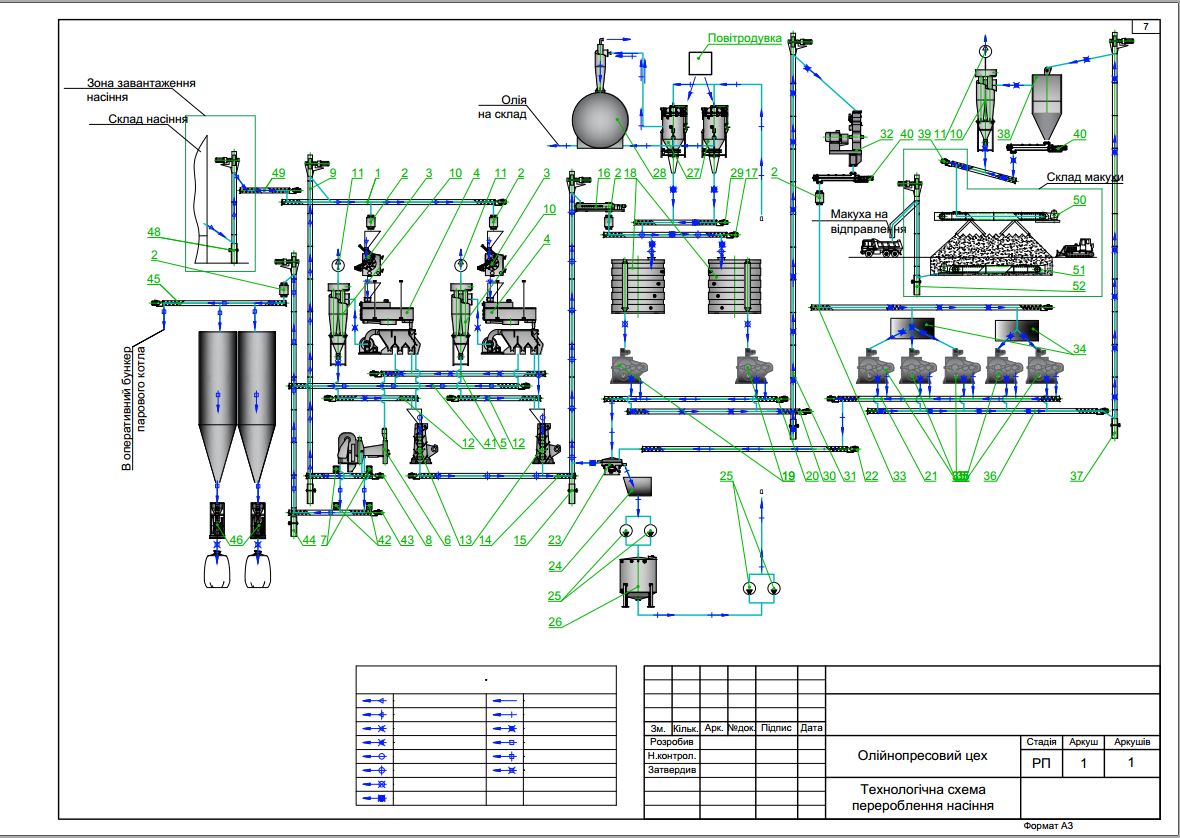Click the spherical oil storage tank
This screenshot has width=1180, height=838.
(600, 120)
